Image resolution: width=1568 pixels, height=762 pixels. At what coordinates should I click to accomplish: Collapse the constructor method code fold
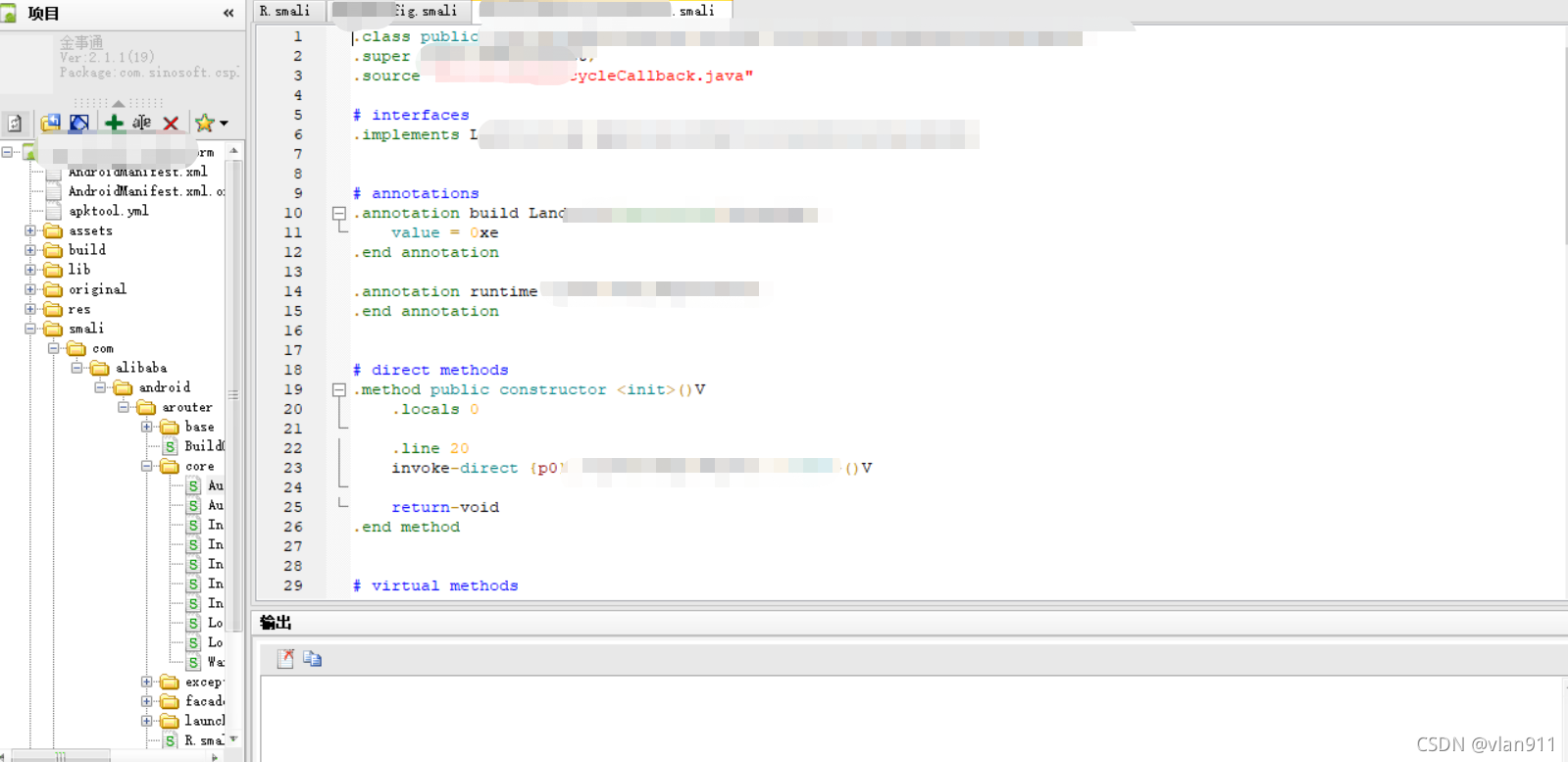pyautogui.click(x=338, y=389)
